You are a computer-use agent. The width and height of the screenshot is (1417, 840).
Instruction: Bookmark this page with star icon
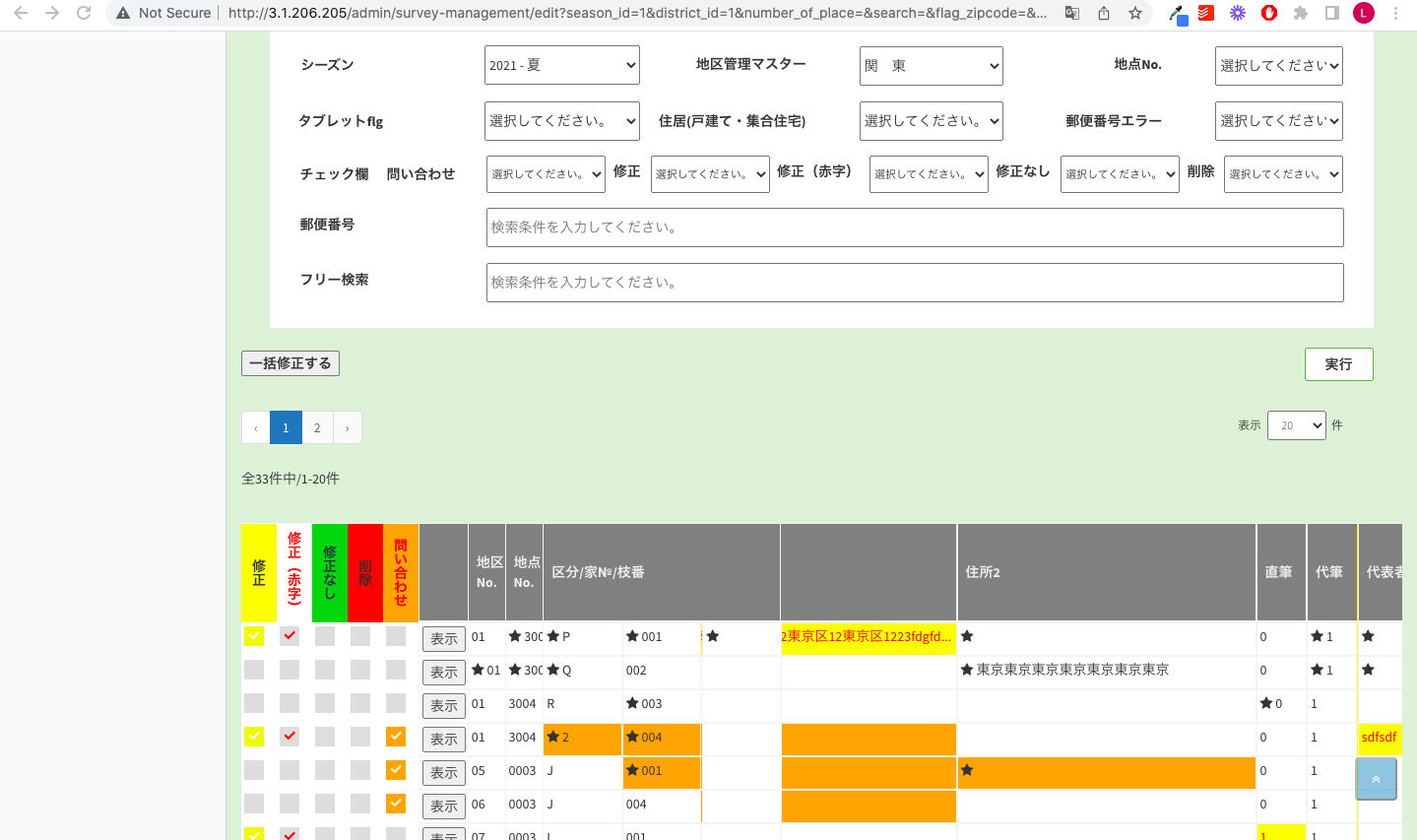coord(1135,13)
